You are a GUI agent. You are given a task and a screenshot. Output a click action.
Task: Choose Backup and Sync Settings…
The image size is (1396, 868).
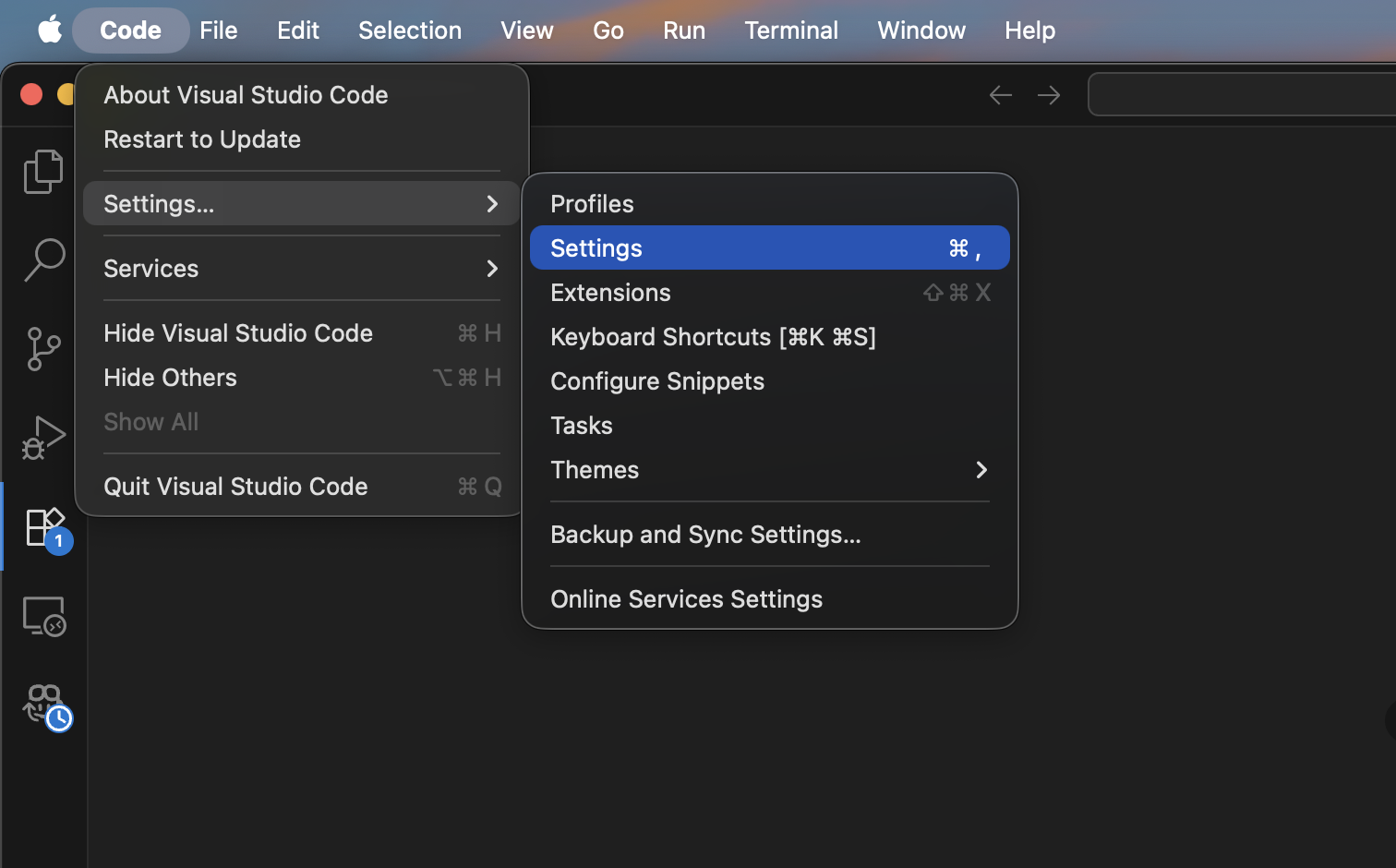[x=705, y=535]
